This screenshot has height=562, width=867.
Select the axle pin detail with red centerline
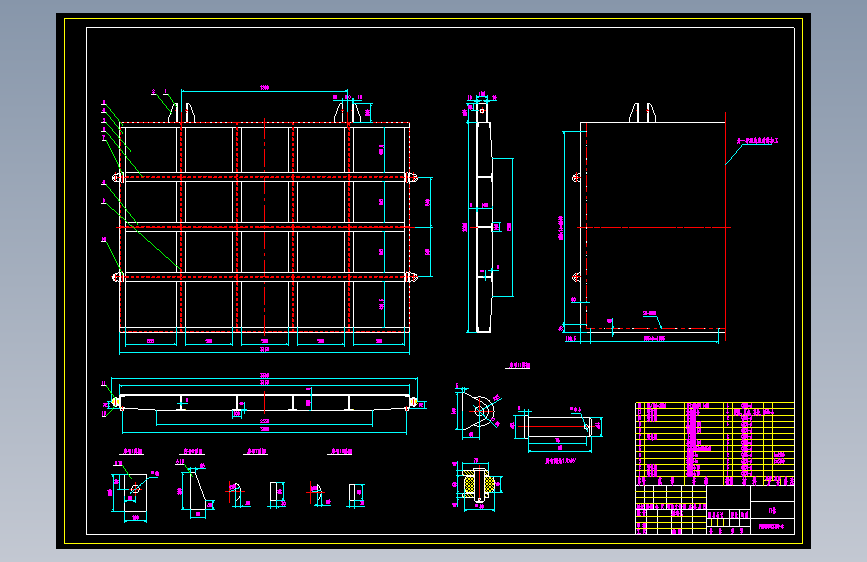[560, 426]
